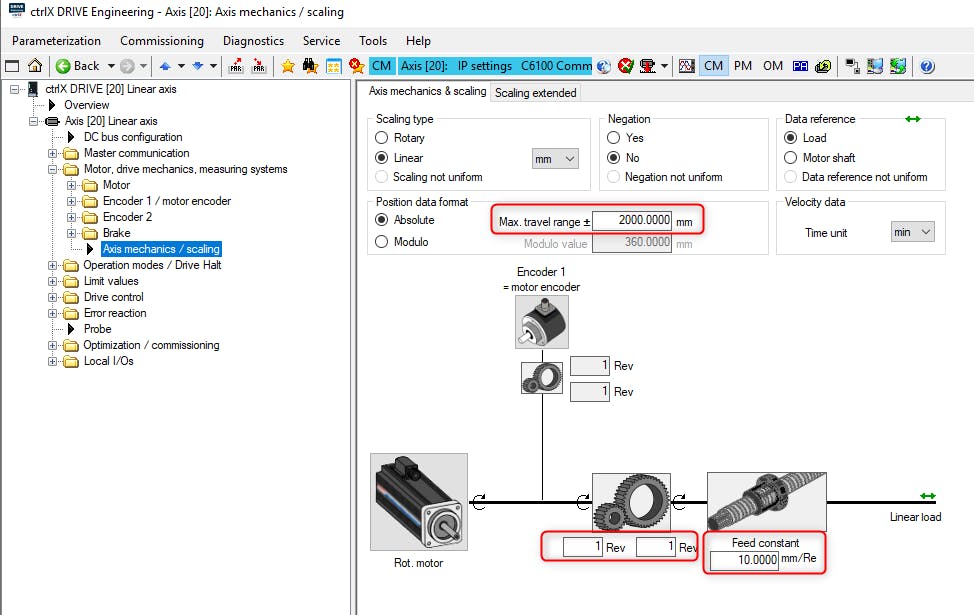Select the Rotary scaling type
974x615 pixels.
(x=381, y=137)
